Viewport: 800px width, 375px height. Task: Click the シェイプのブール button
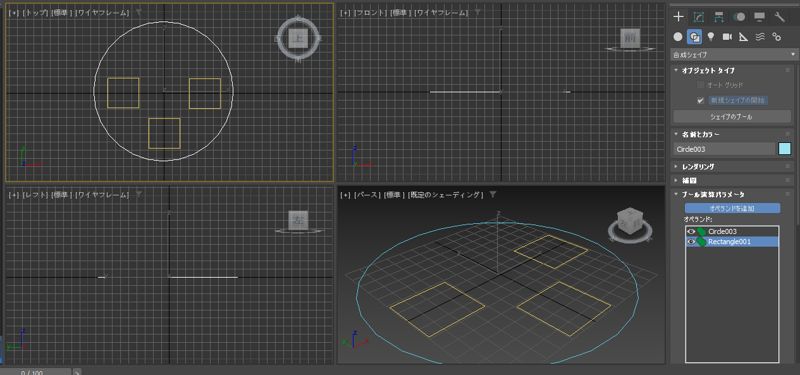732,117
